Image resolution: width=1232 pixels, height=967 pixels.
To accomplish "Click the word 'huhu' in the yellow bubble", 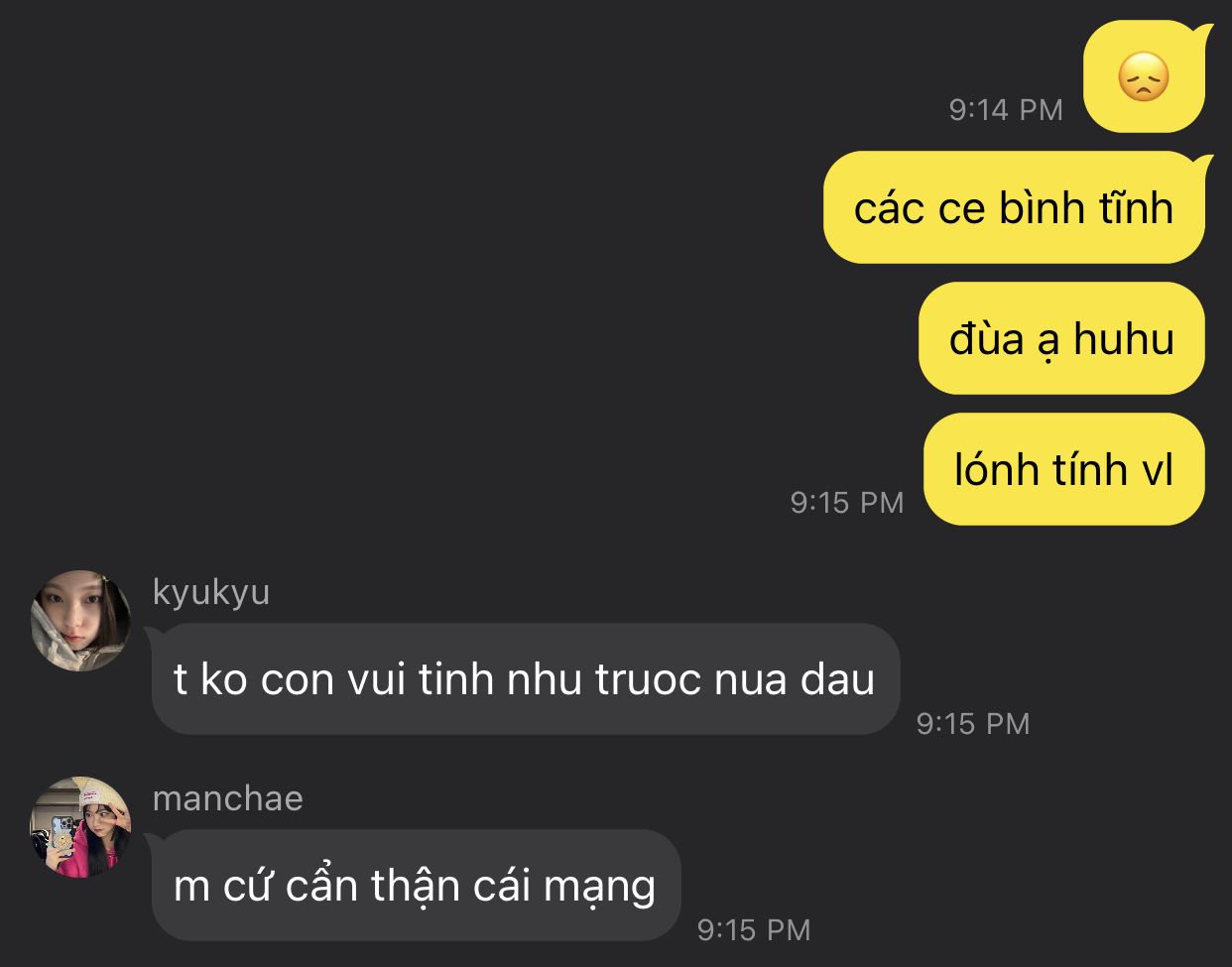I will [1124, 339].
